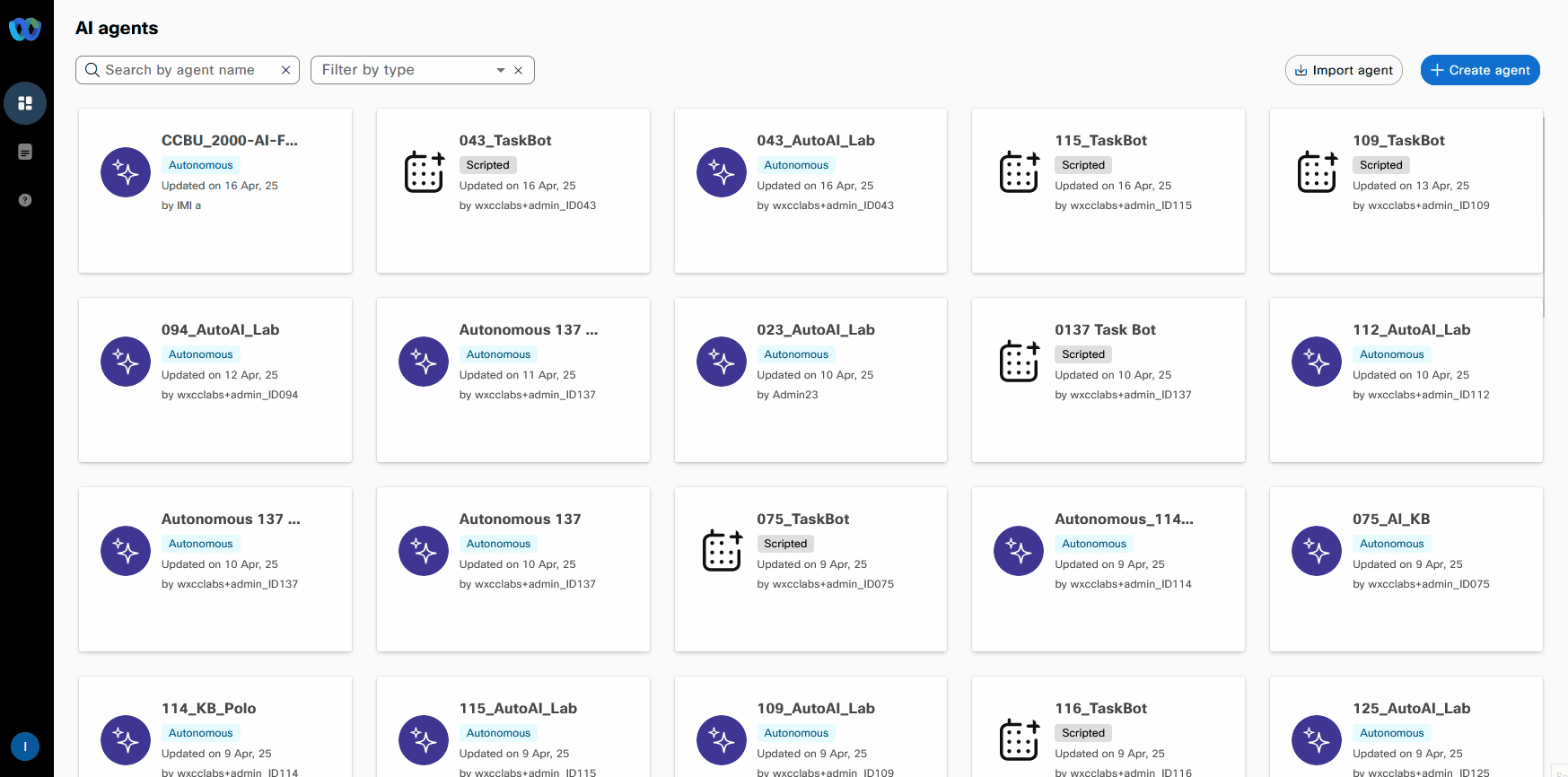Click the Create agent button
The image size is (1568, 777).
[x=1480, y=70]
